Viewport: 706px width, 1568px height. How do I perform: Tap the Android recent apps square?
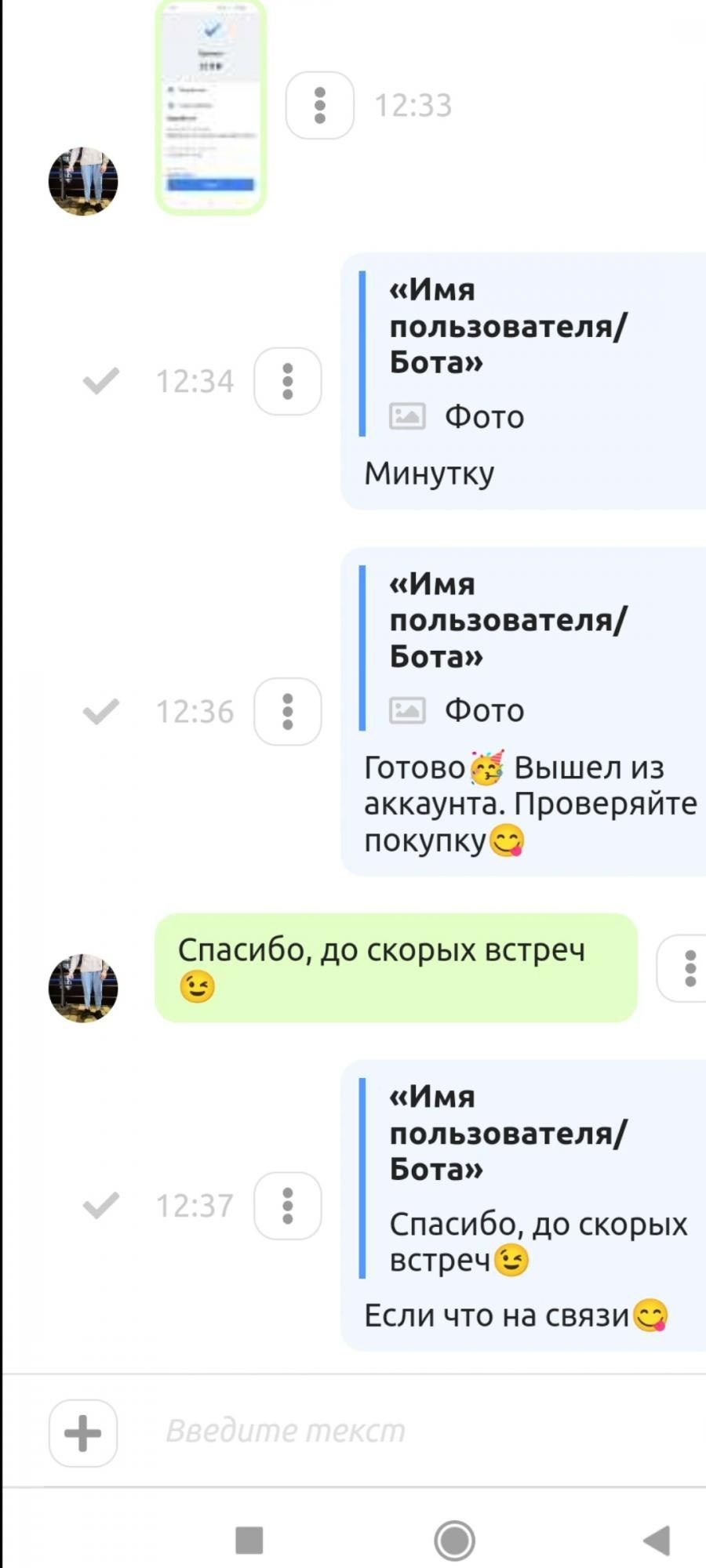click(249, 1541)
